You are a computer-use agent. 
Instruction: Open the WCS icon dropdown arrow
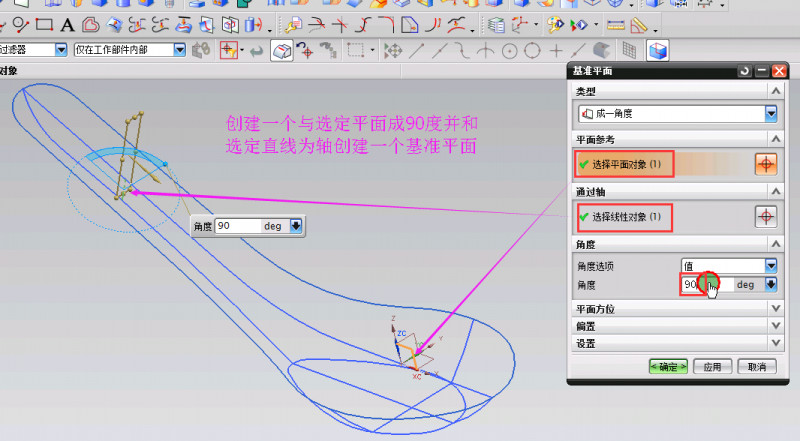536,24
